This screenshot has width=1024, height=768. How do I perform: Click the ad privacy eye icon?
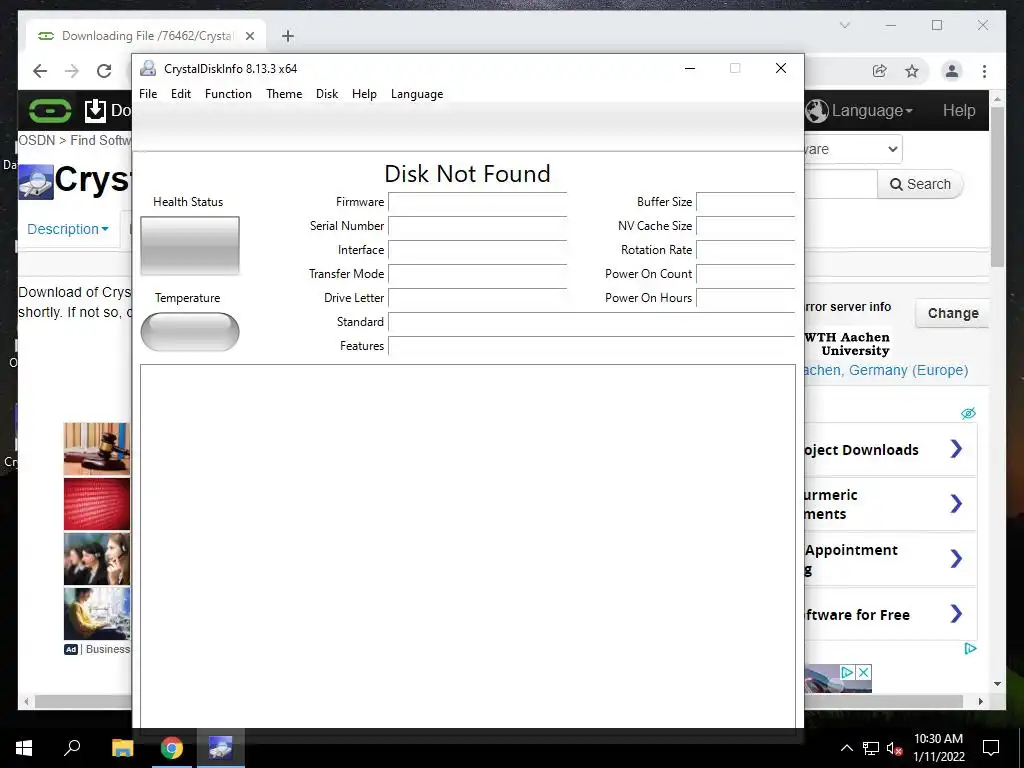[x=968, y=413]
